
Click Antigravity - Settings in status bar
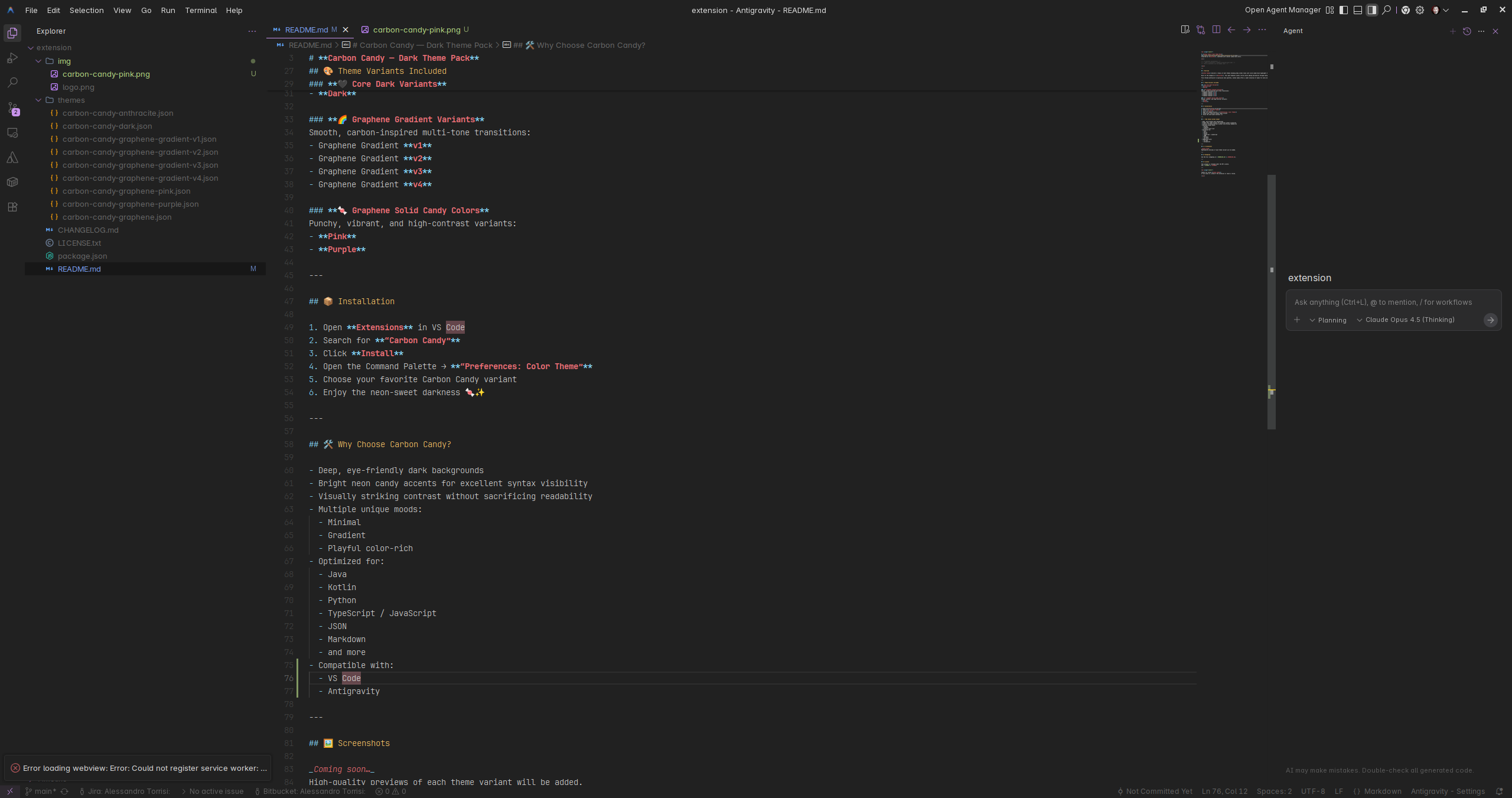click(1448, 792)
